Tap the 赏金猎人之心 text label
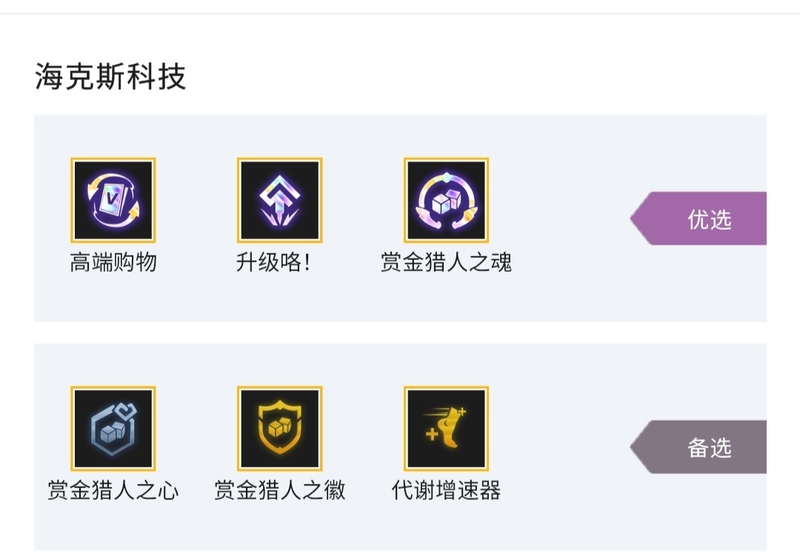This screenshot has width=800, height=554. 113,490
